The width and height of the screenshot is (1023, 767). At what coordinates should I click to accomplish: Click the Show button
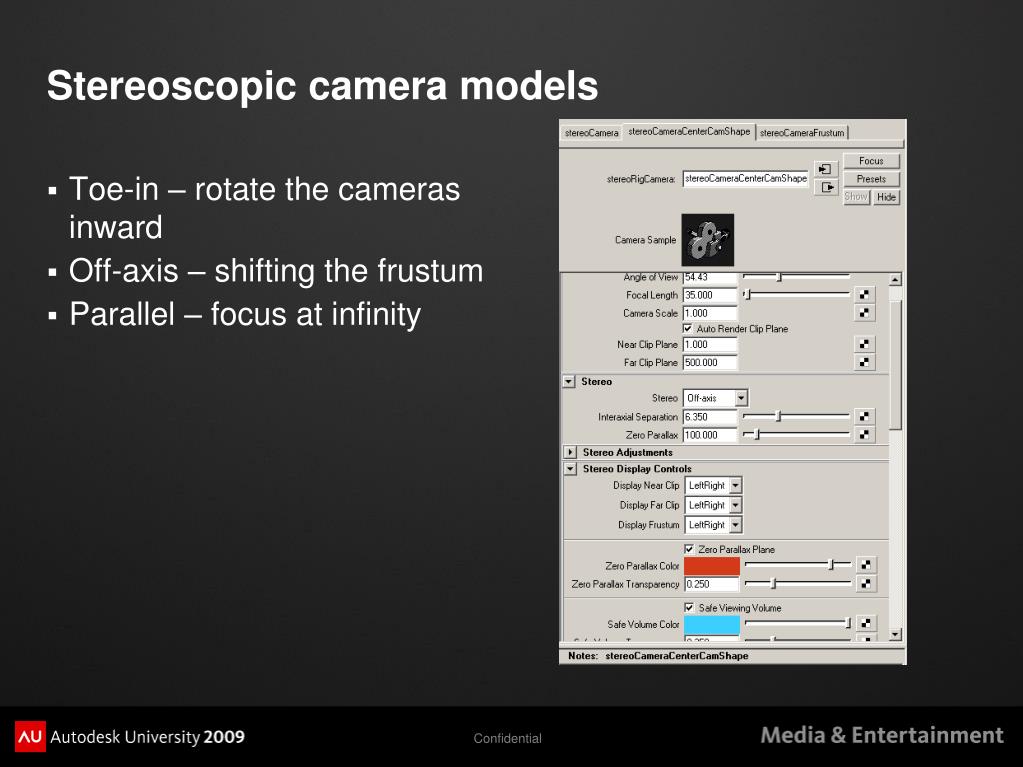pos(856,196)
